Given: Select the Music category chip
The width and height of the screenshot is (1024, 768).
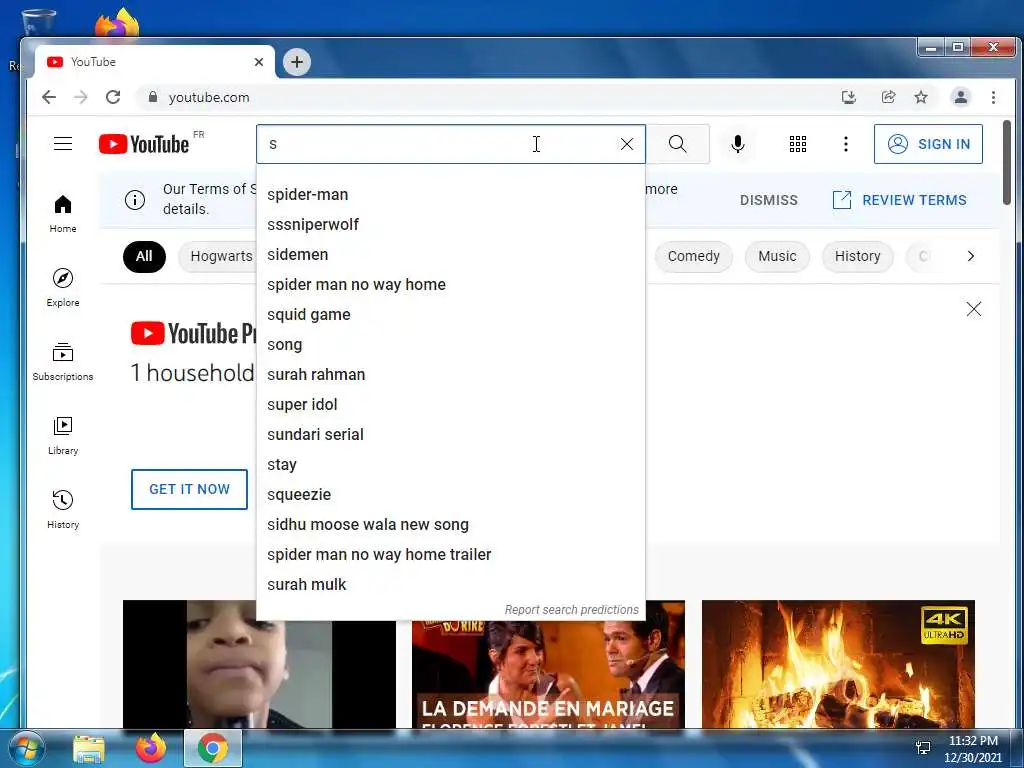Looking at the screenshot, I should tap(777, 256).
